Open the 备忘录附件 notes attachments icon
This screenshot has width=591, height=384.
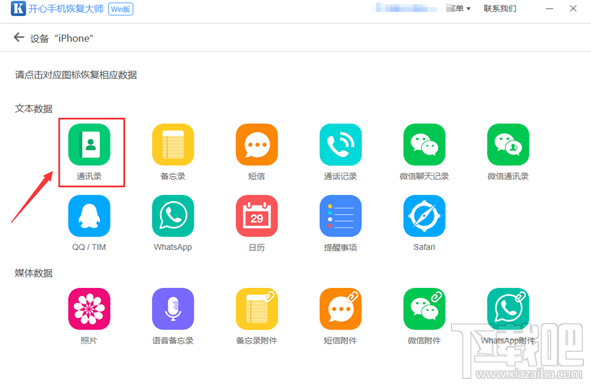point(257,309)
